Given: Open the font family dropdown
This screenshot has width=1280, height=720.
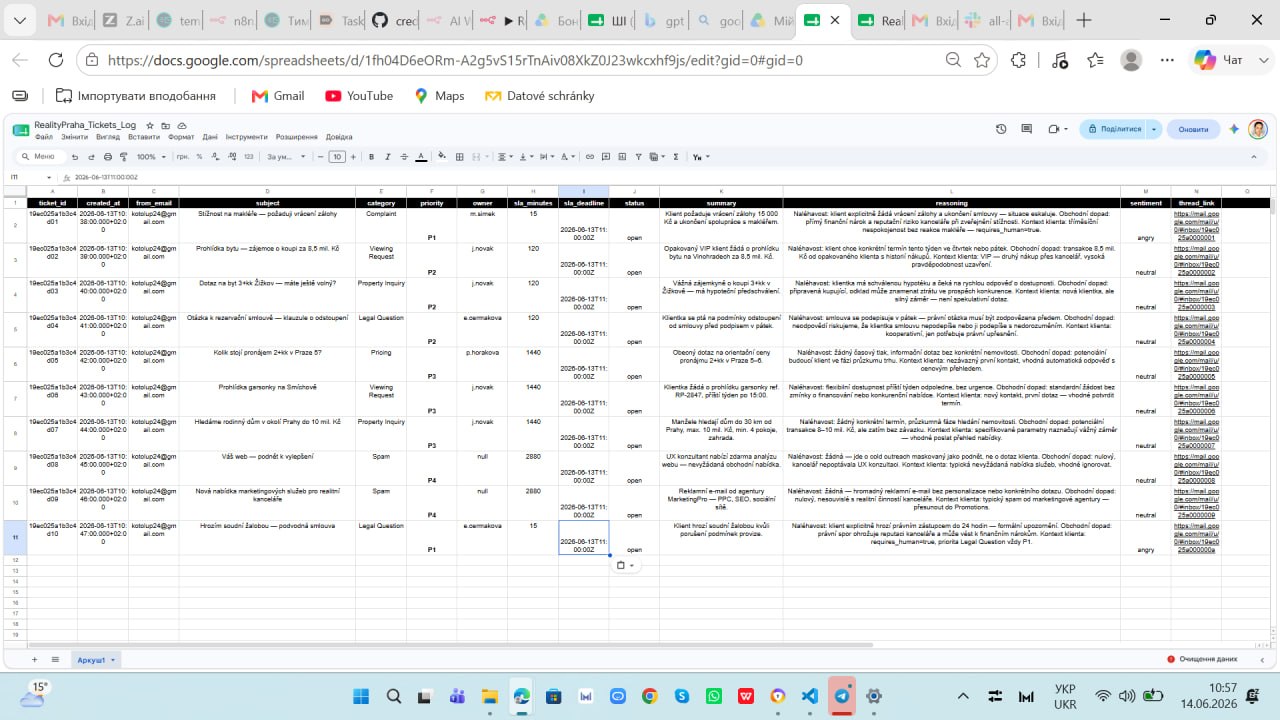Looking at the screenshot, I should [x=285, y=157].
